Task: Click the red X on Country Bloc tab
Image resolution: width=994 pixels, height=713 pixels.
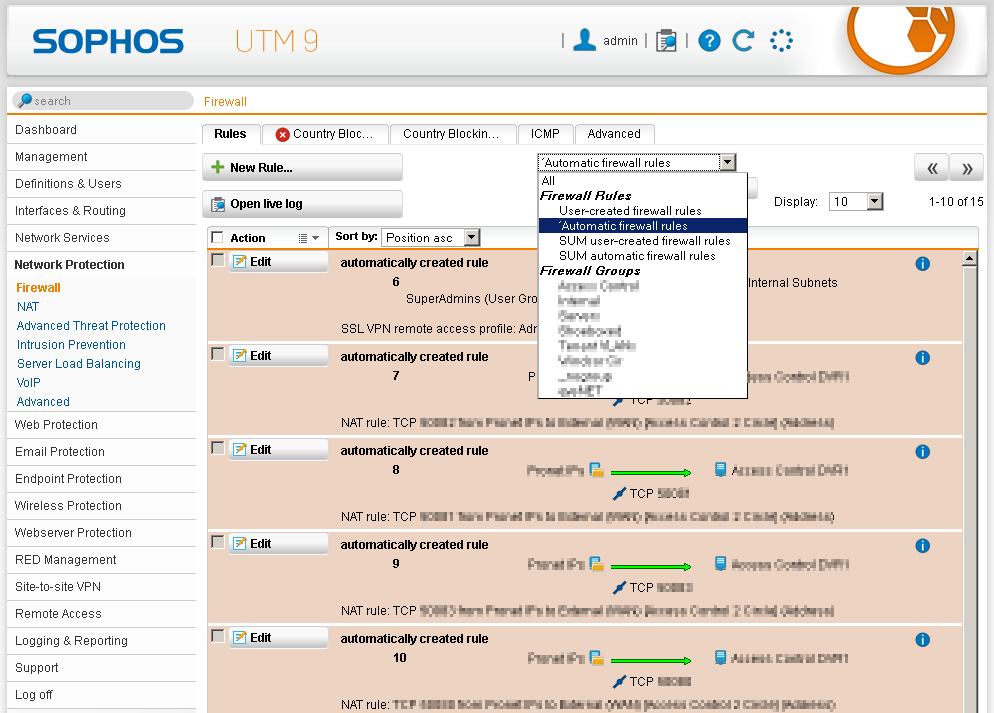Action: pyautogui.click(x=283, y=134)
